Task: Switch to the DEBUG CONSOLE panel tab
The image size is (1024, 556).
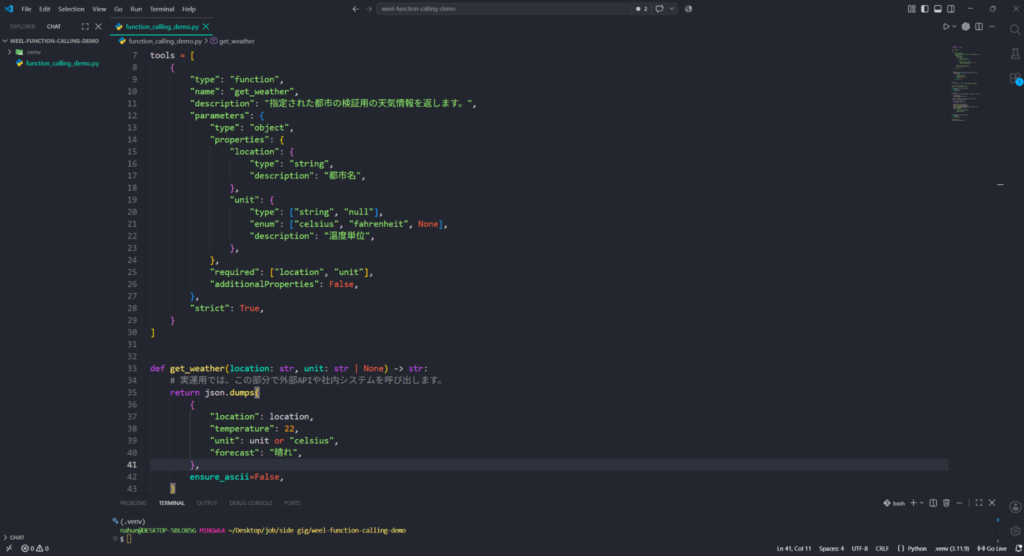Action: tap(250, 503)
